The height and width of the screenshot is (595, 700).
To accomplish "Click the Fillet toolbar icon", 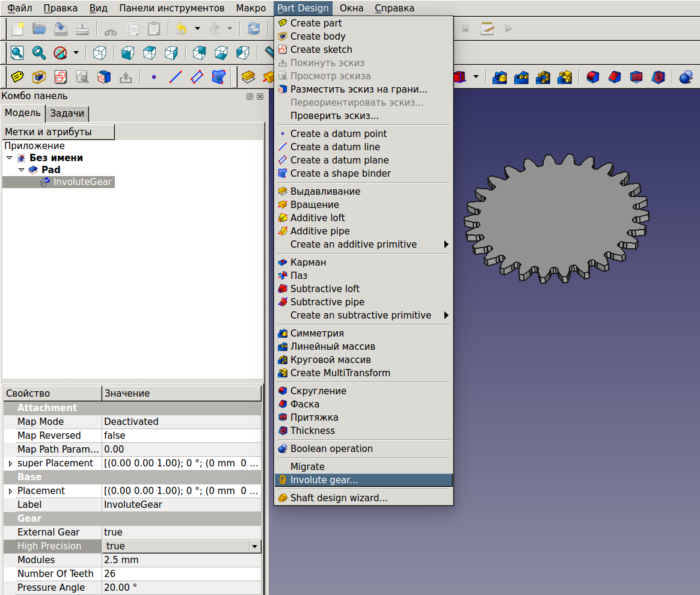I will (x=593, y=78).
